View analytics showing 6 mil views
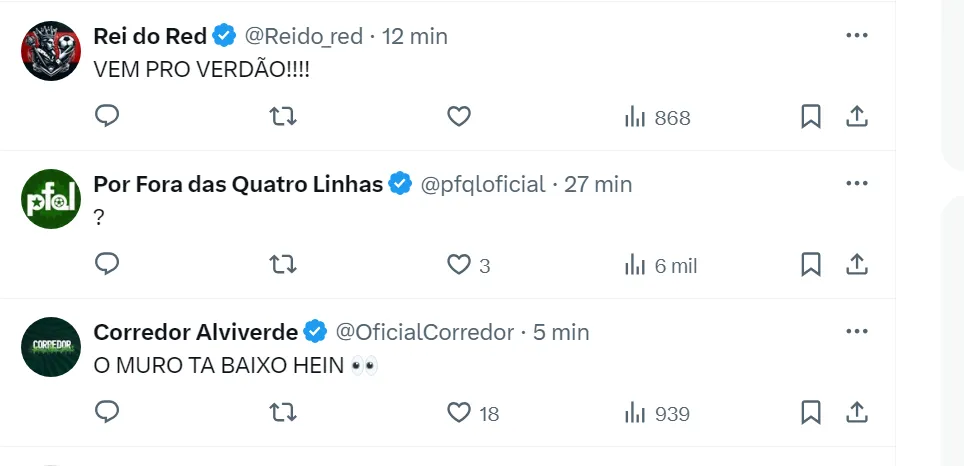Screen dimensions: 964x466 659,264
